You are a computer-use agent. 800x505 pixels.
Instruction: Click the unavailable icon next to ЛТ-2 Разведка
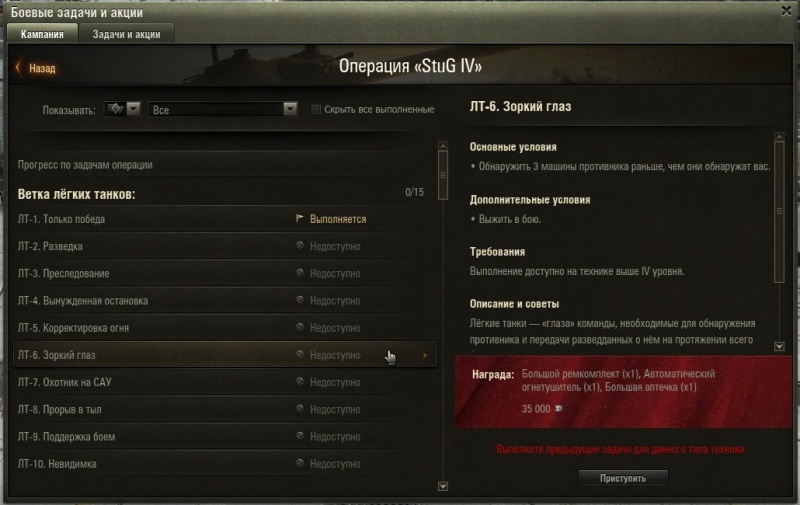pos(300,245)
